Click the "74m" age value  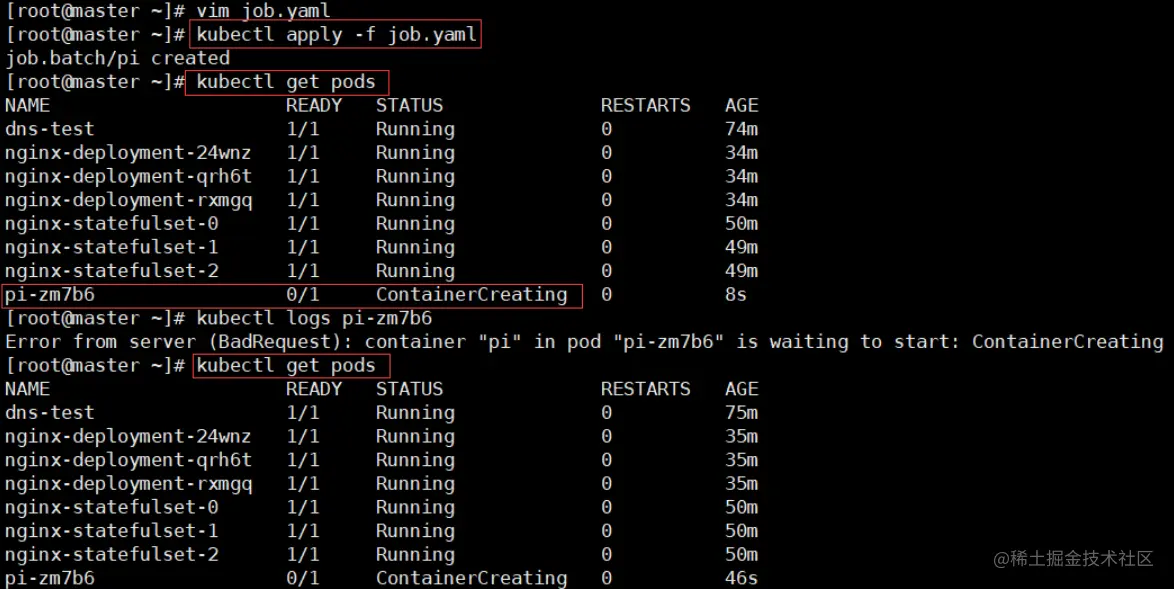pos(741,129)
